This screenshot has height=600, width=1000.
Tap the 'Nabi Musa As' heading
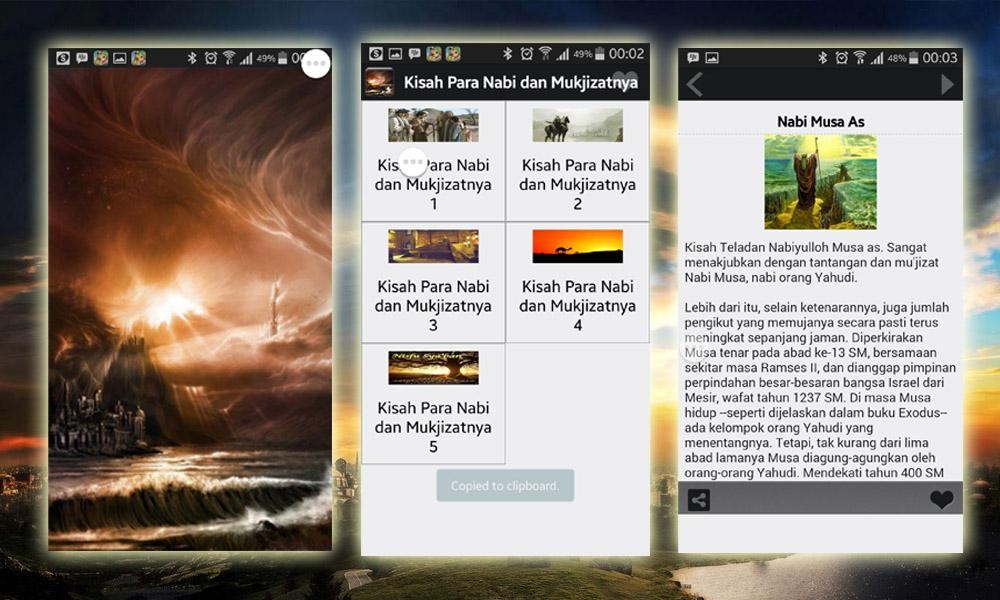tap(820, 122)
